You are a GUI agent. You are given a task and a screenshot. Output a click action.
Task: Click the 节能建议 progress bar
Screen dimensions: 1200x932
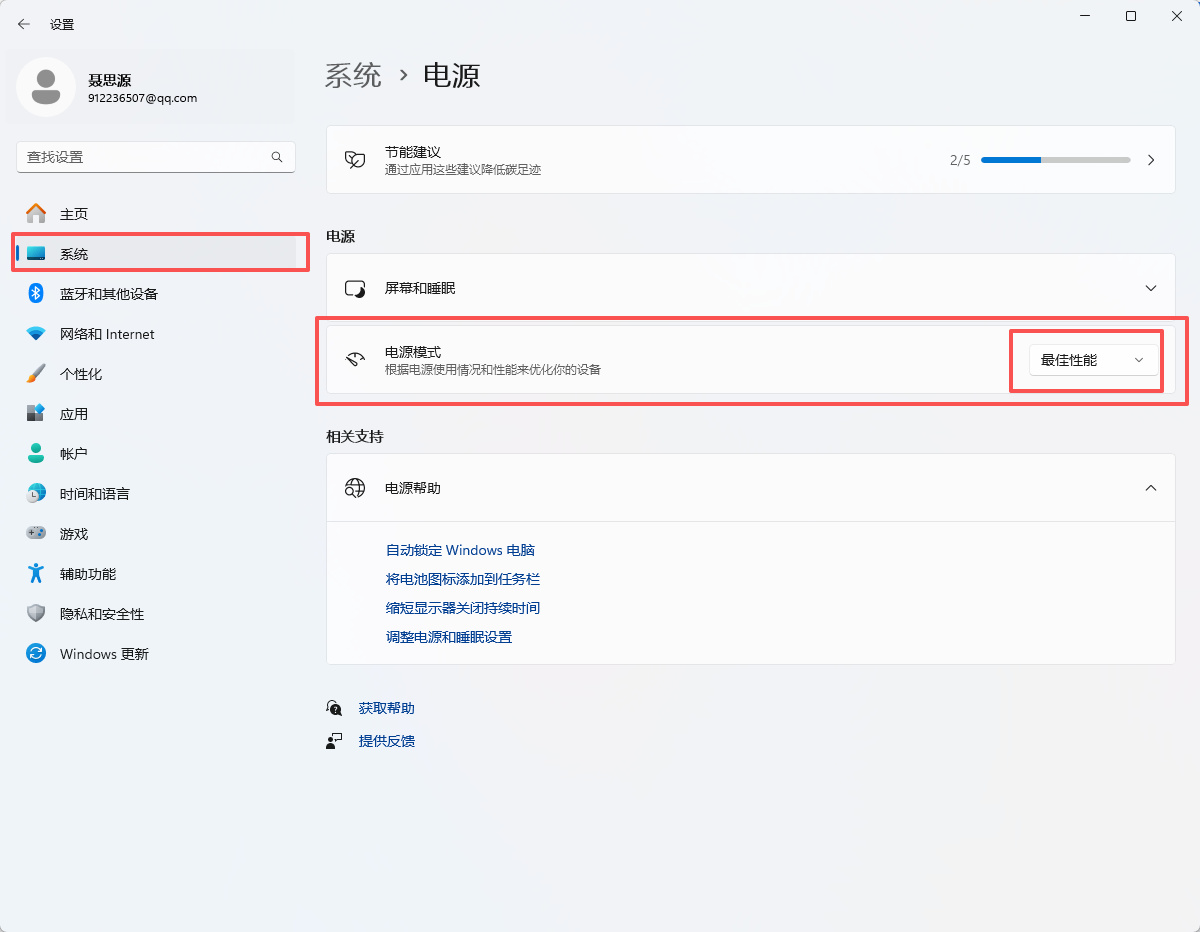point(1055,160)
